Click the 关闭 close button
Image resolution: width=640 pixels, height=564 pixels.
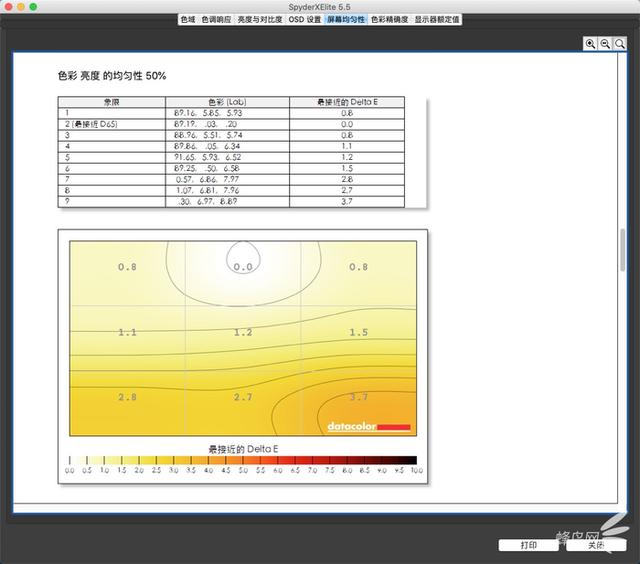[x=596, y=545]
